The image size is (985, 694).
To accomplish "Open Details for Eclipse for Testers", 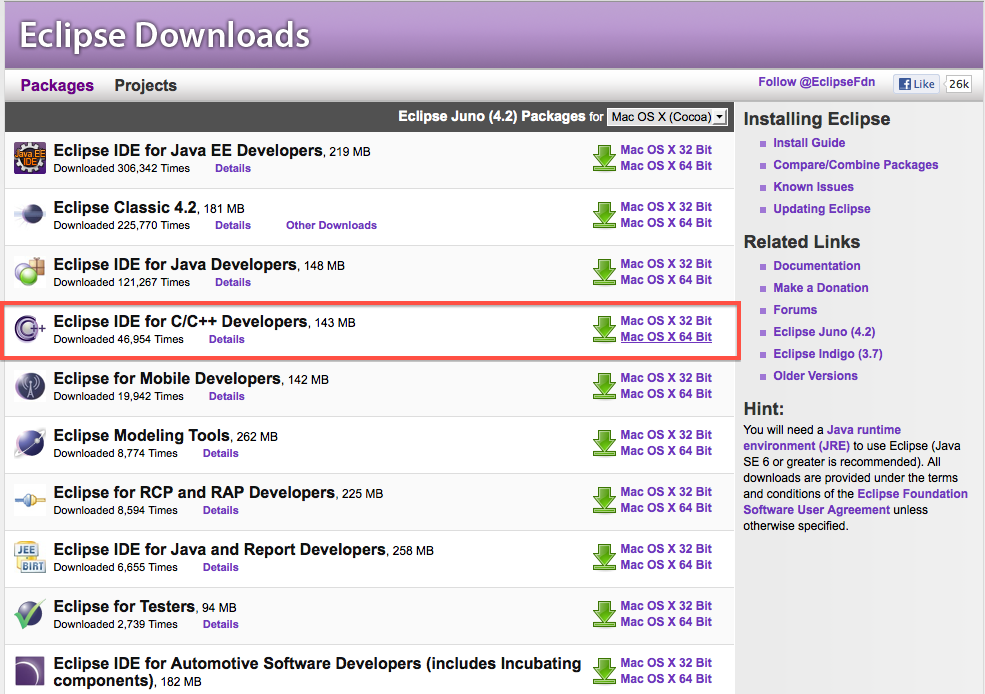I will click(x=220, y=624).
